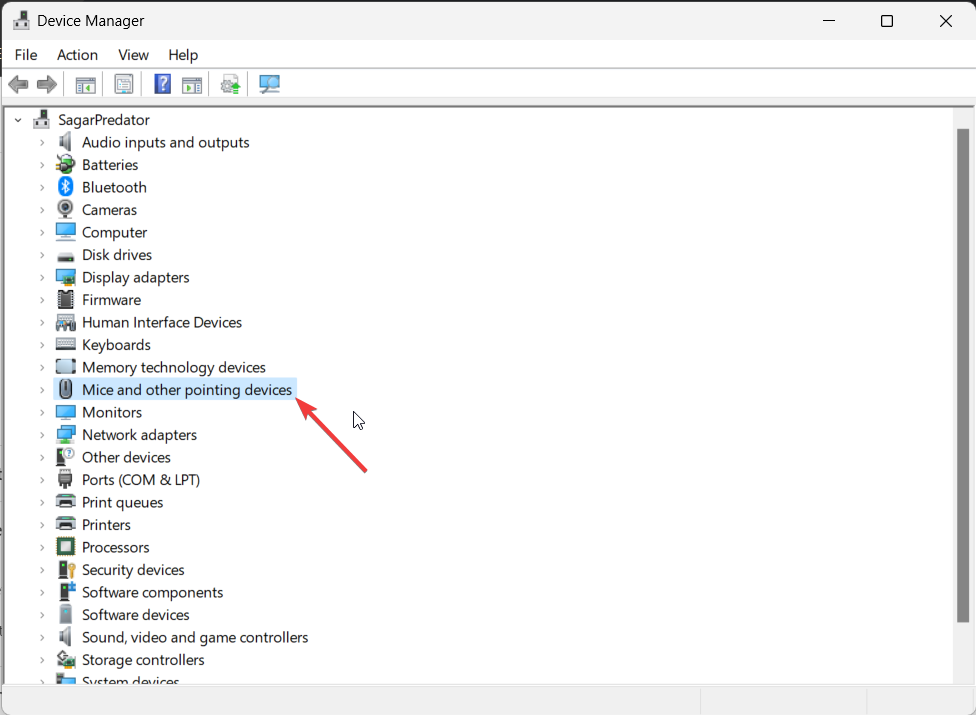Expand Sound, video and game controllers
The height and width of the screenshot is (715, 976).
tap(42, 638)
